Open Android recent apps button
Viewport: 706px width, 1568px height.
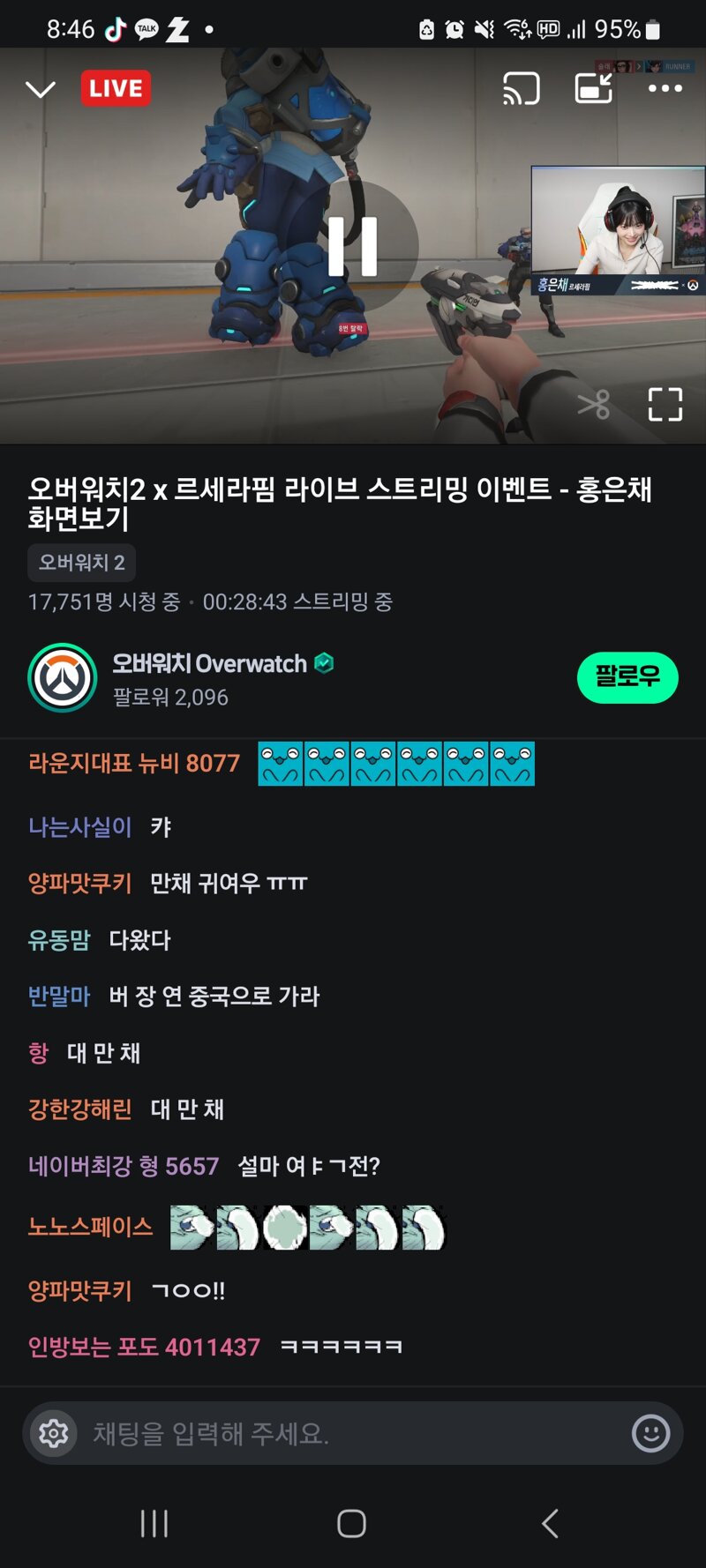click(x=154, y=1523)
